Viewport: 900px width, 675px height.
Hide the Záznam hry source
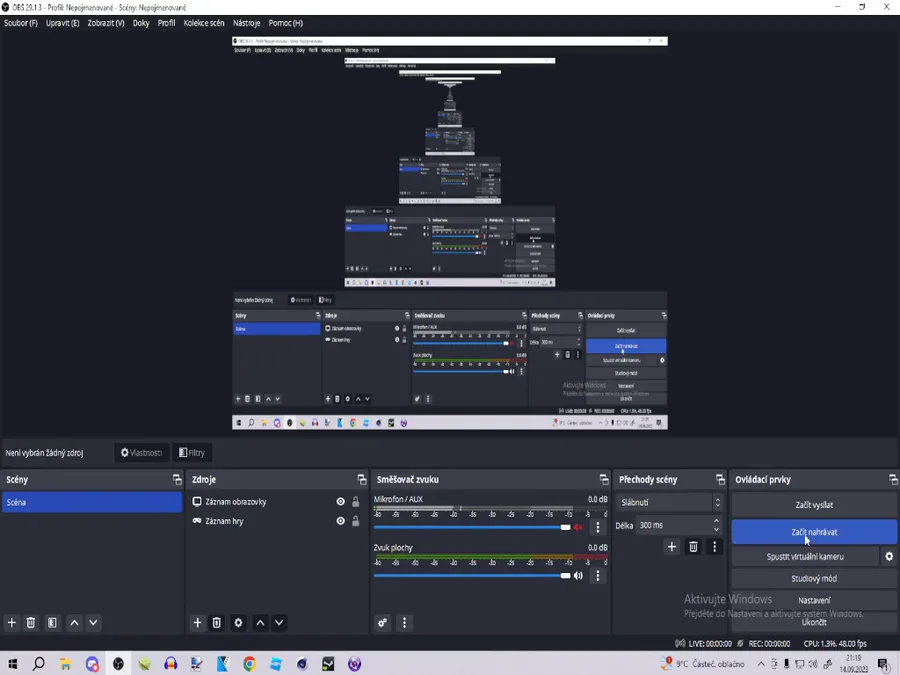340,521
